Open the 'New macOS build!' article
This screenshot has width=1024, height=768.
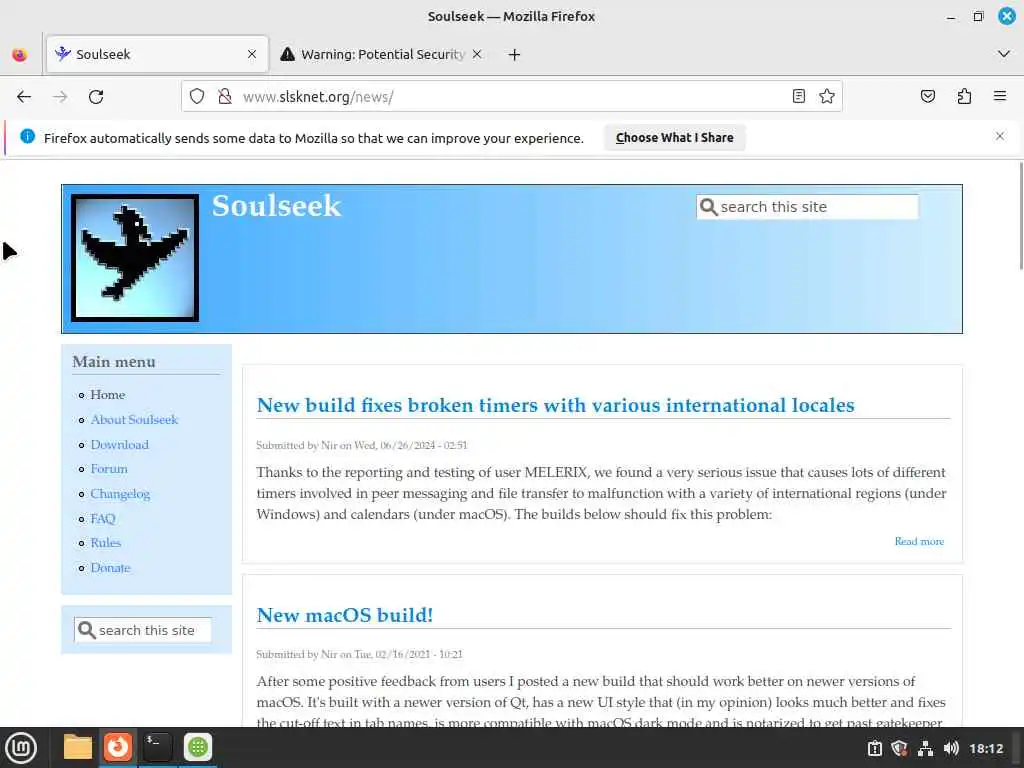click(x=345, y=615)
